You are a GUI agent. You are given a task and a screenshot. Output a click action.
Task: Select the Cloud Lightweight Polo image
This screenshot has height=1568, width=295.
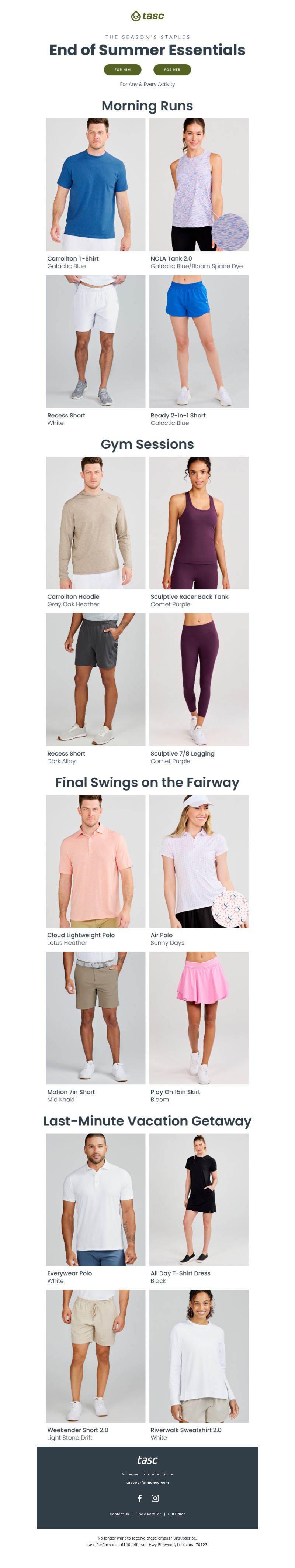(96, 861)
